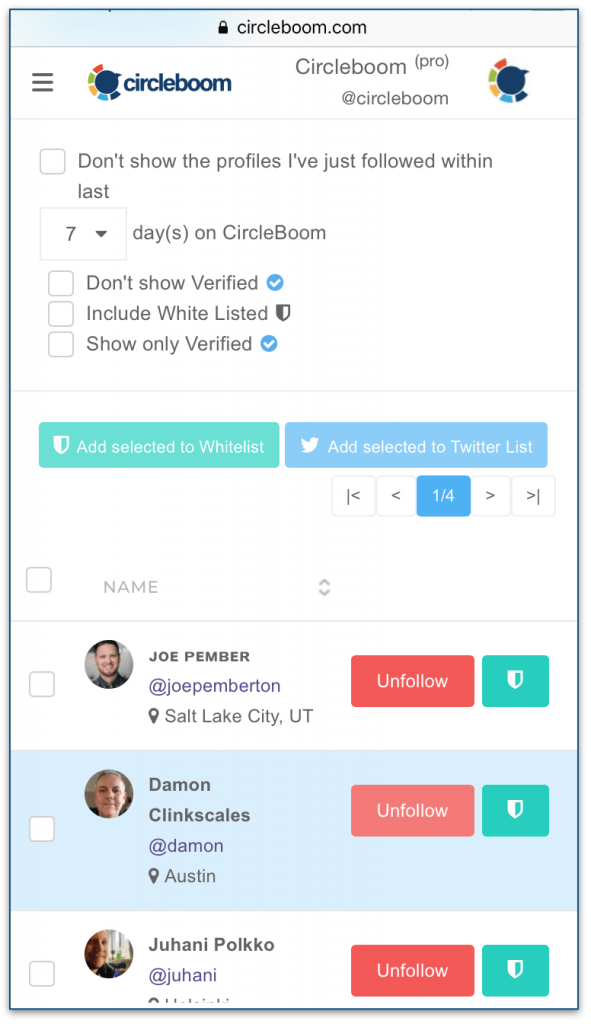Open the 7 days dropdown

coord(84,234)
